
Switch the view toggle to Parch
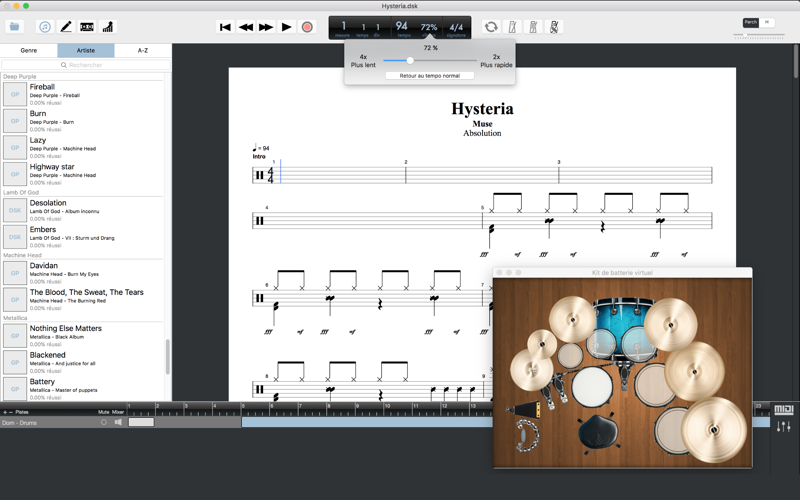click(751, 22)
